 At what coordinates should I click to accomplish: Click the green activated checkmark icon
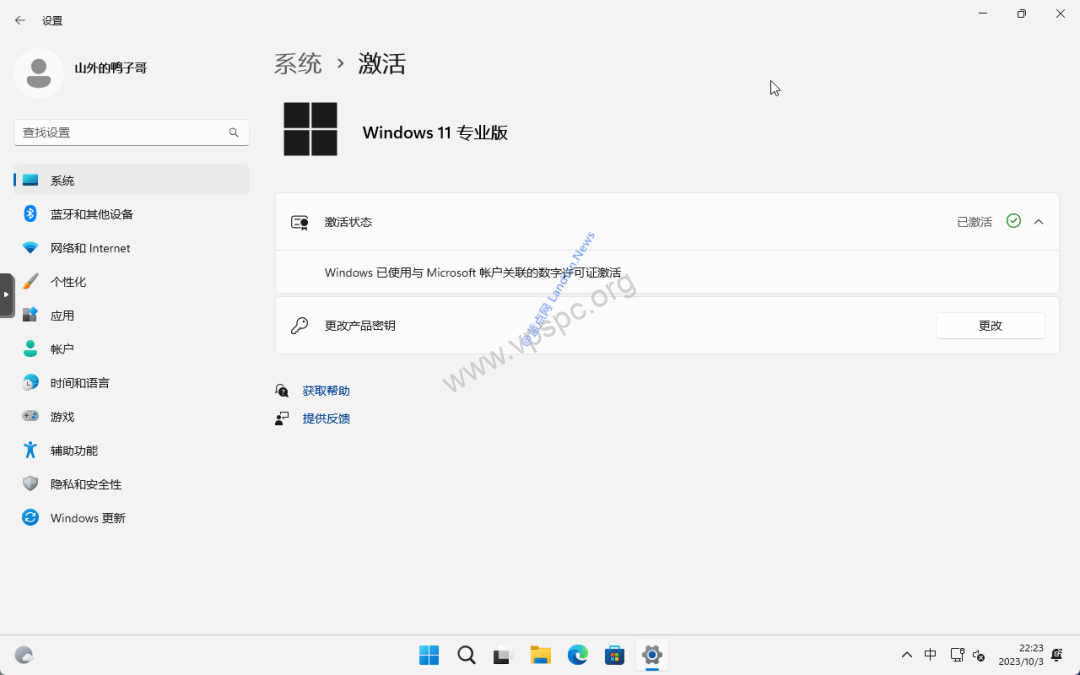1013,221
